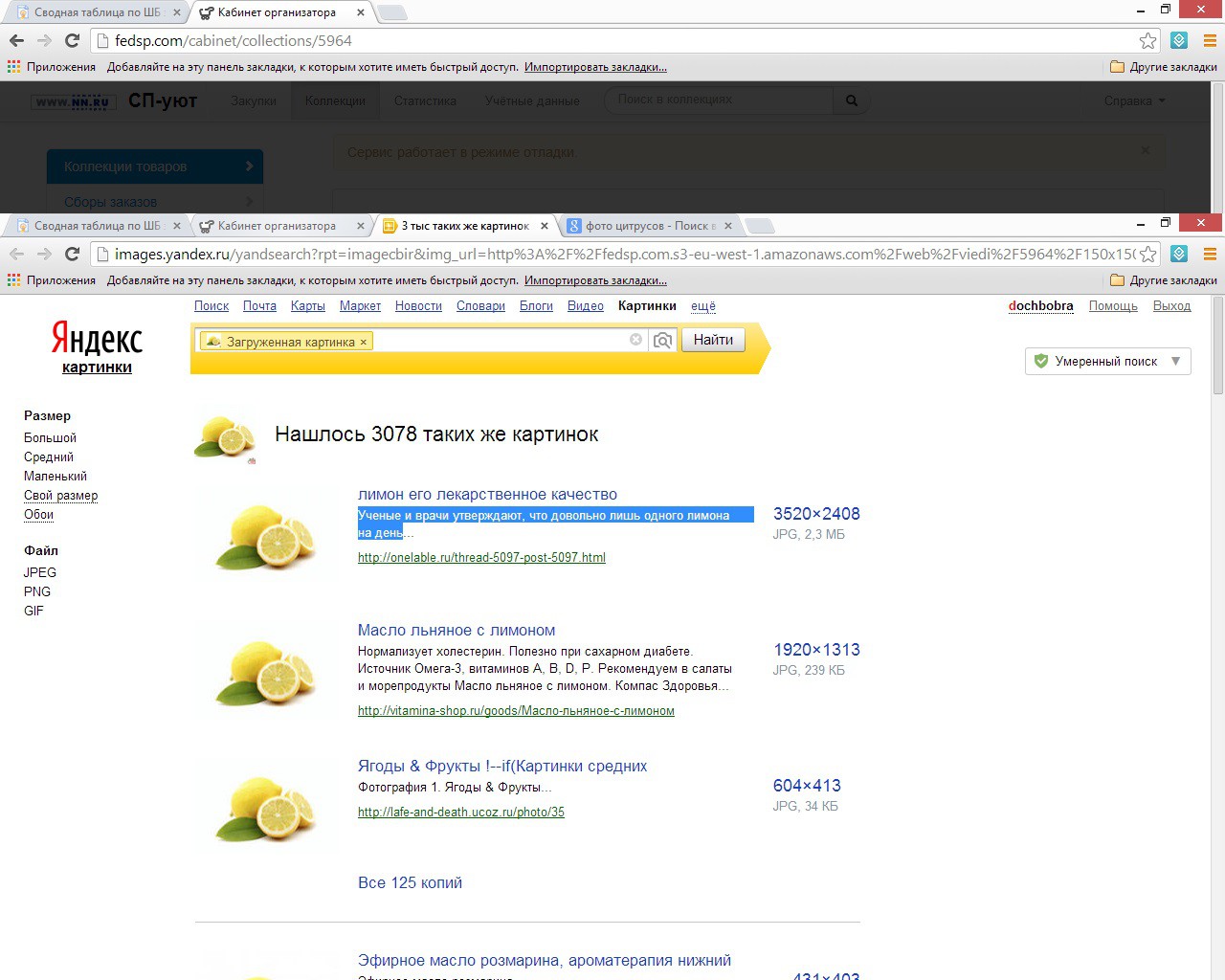Open Масло льняное с лимоном result

457,630
